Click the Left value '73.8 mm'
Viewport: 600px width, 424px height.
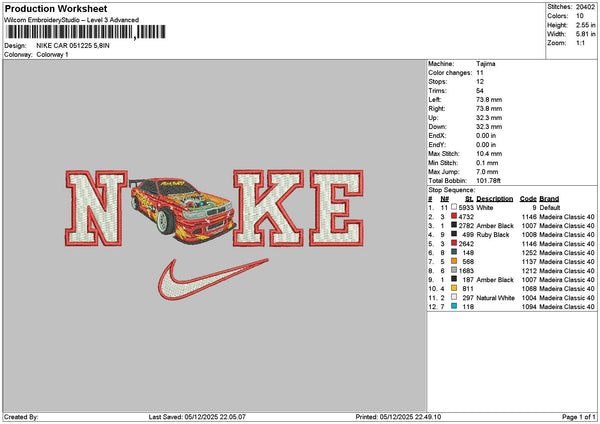click(x=489, y=99)
